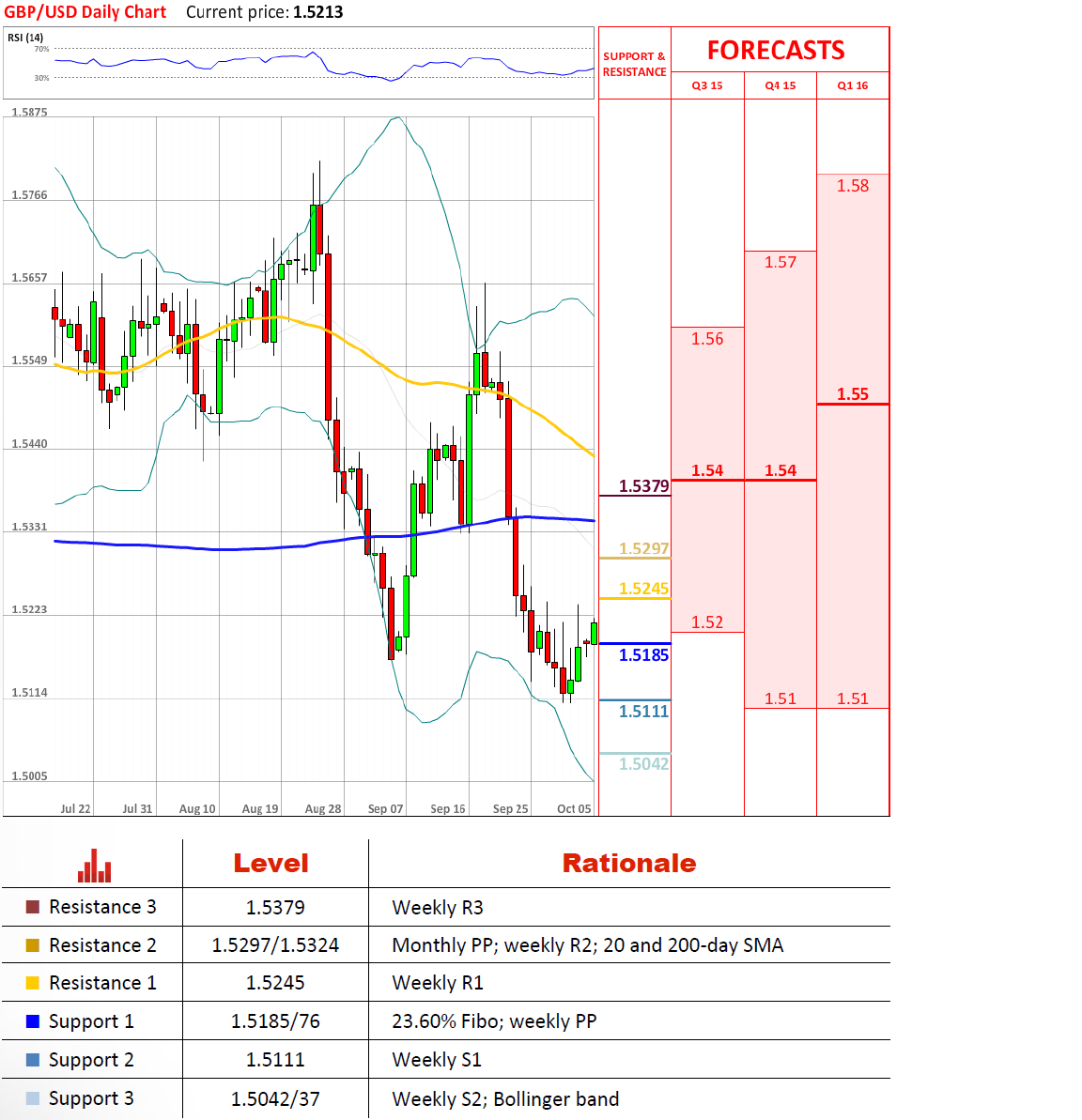Click the Jul 22 date axis label

pyautogui.click(x=75, y=808)
